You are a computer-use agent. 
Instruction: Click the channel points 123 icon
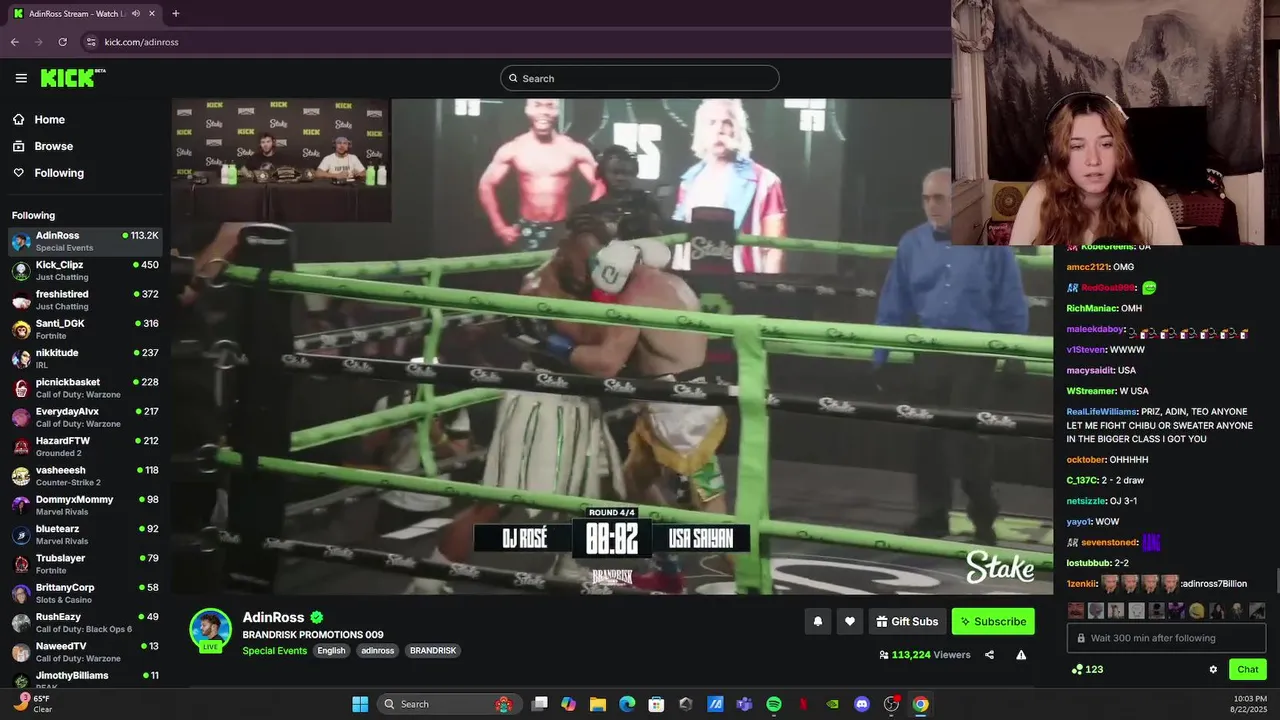[1076, 669]
